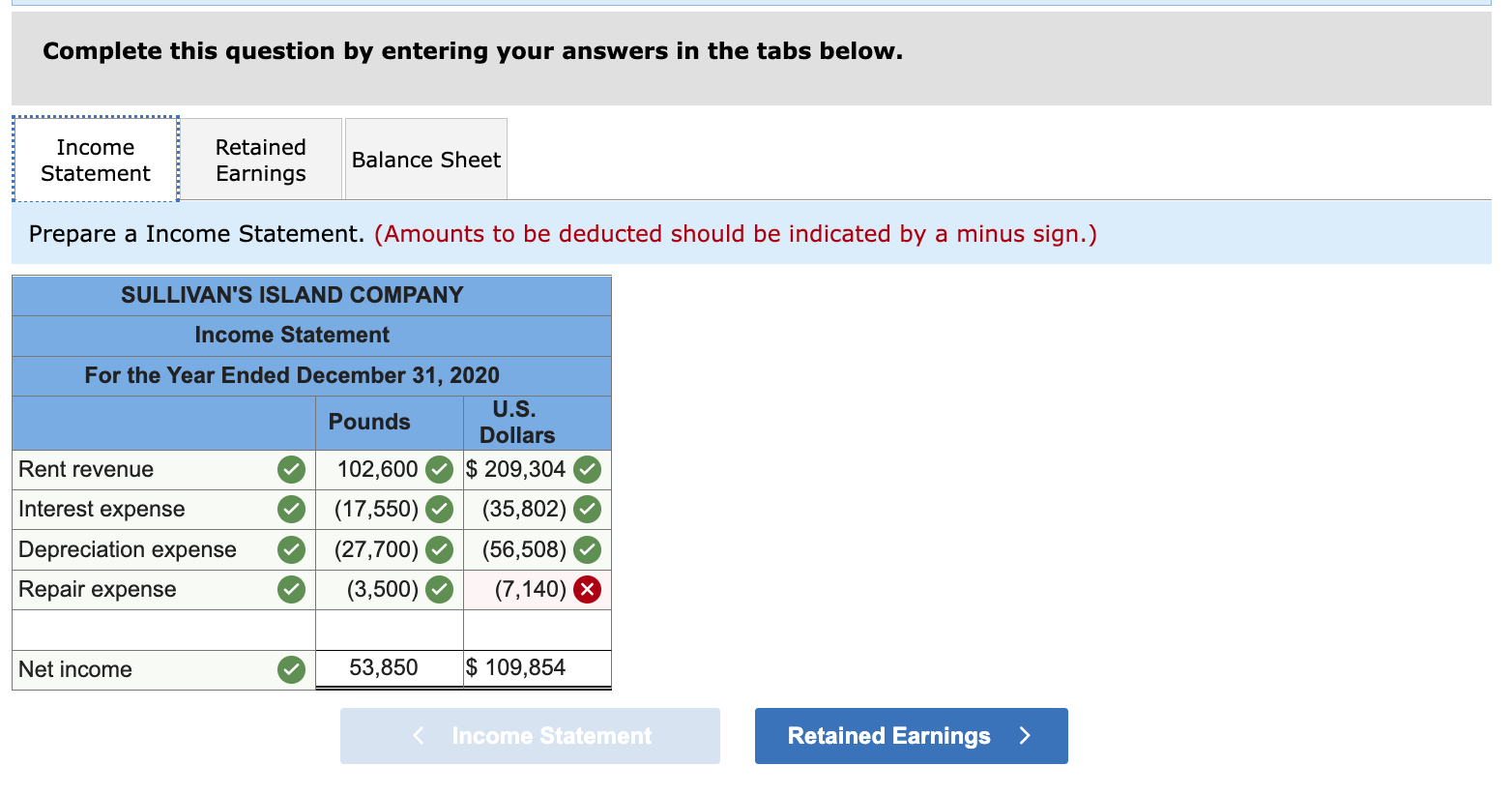Click the Net income pounds cell showing 53,850
Screen dimensions: 1512x795
pyautogui.click(x=391, y=667)
